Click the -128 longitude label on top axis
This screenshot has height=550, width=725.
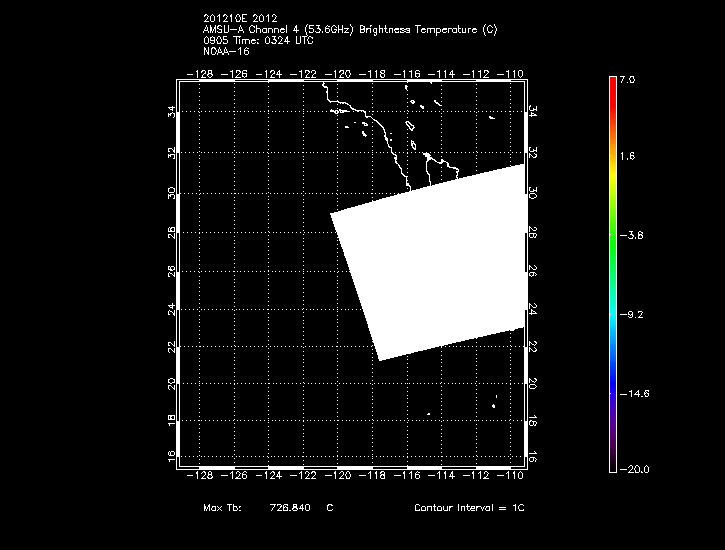pos(203,74)
